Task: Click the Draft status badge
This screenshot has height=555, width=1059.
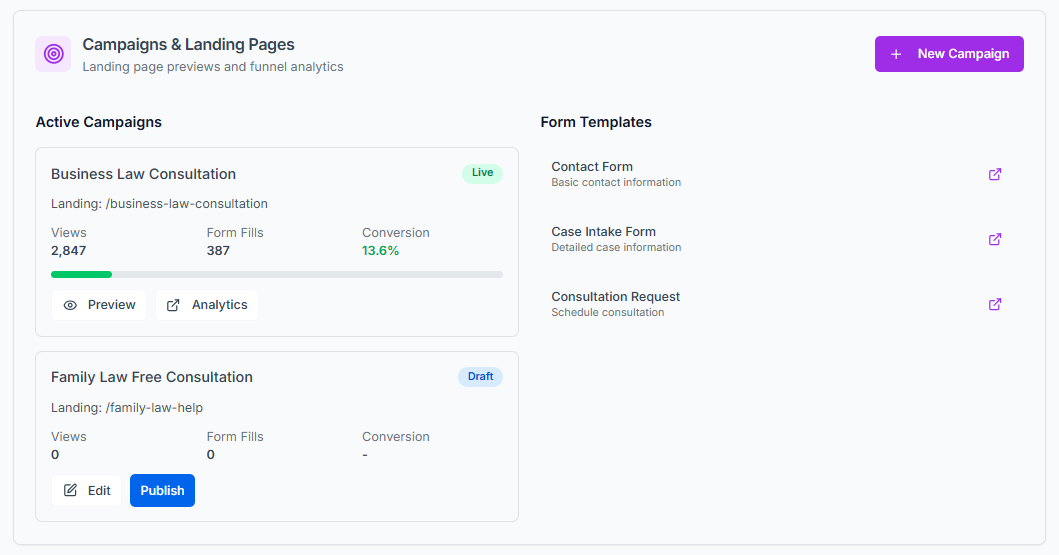Action: (480, 377)
